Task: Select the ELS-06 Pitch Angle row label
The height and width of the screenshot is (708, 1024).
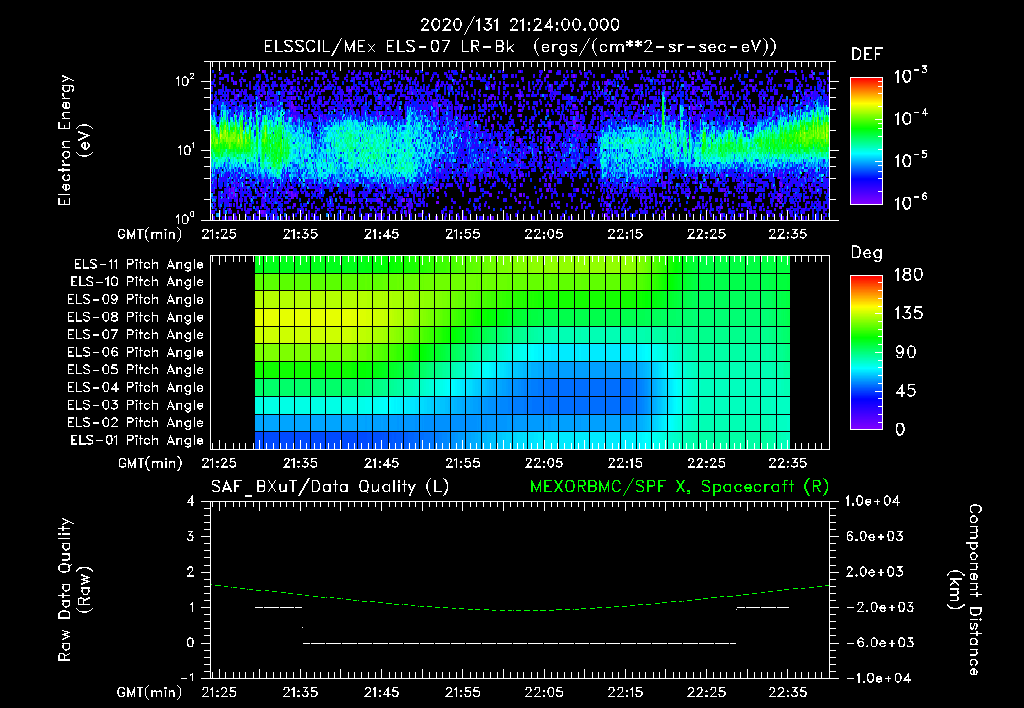Action: click(x=136, y=353)
